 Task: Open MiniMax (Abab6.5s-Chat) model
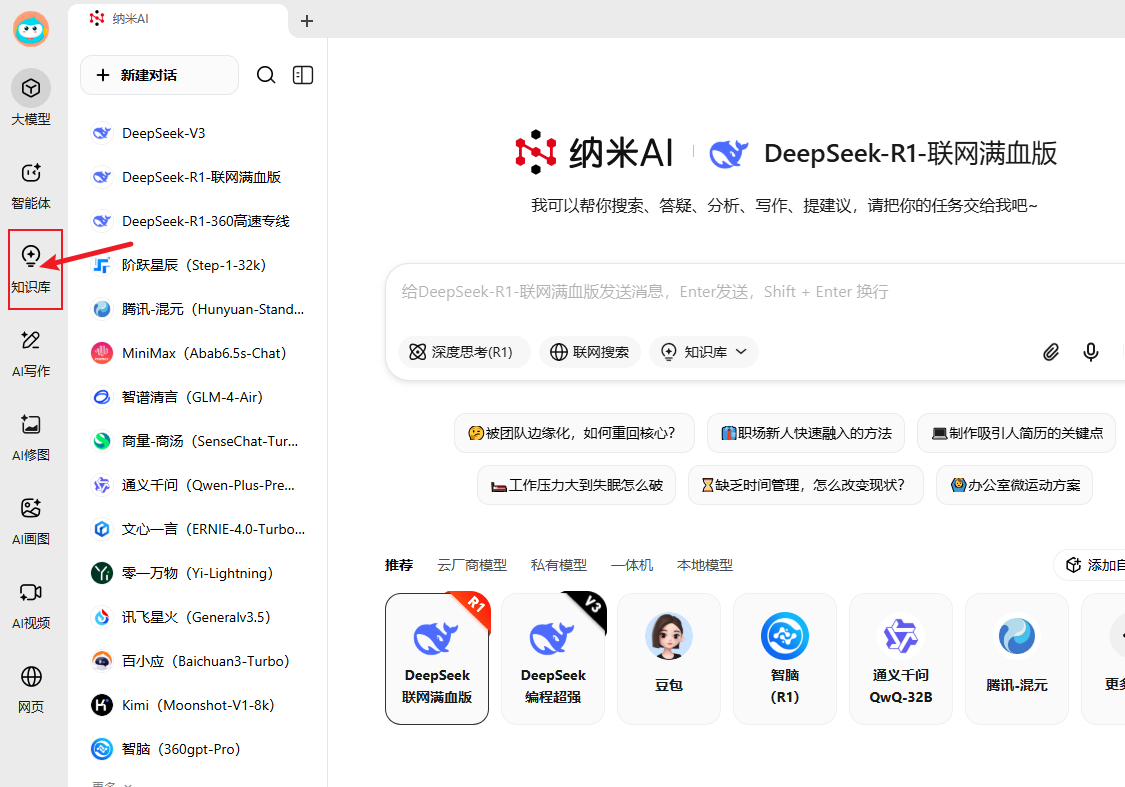tap(199, 353)
